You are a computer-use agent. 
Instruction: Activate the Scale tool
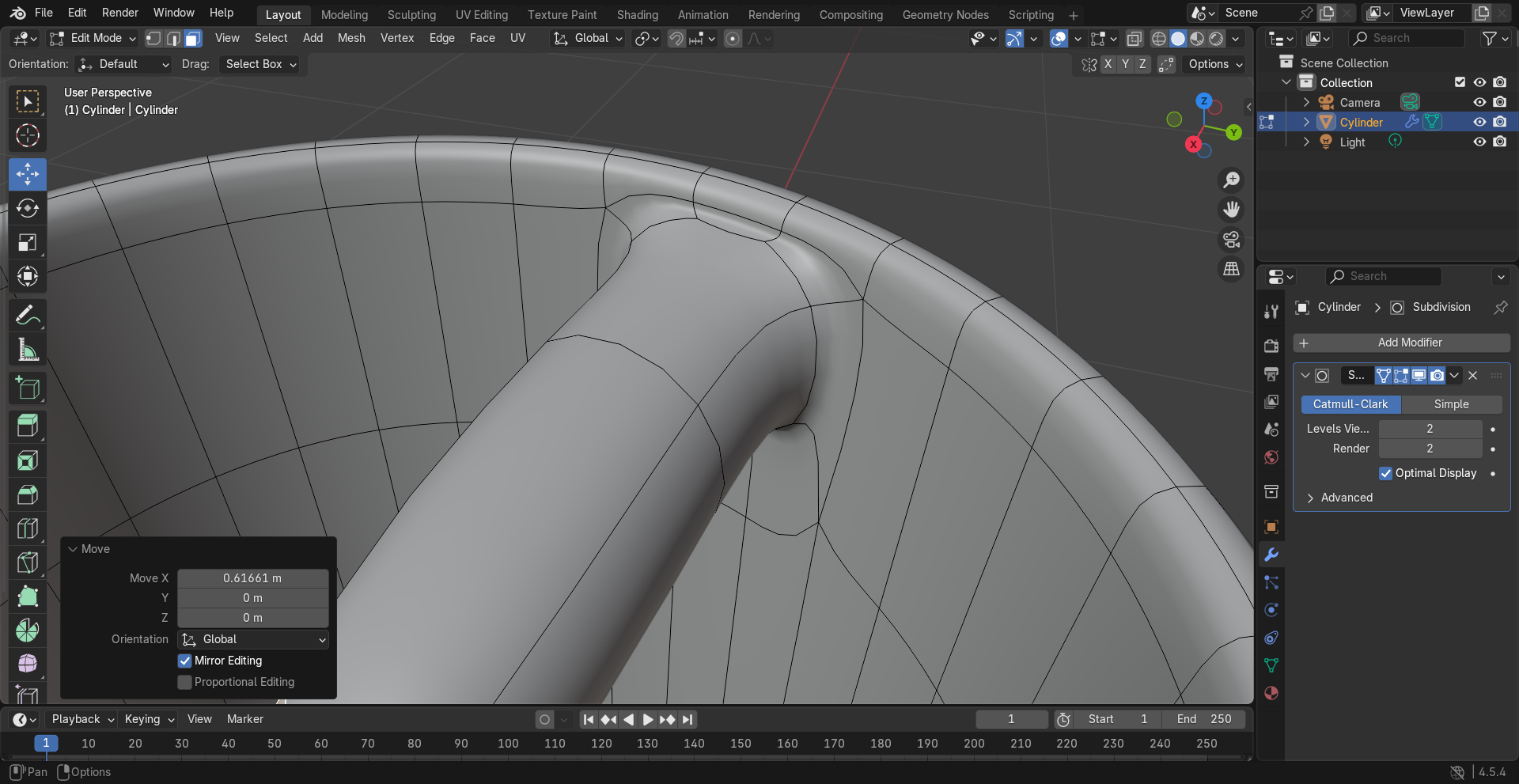click(28, 242)
